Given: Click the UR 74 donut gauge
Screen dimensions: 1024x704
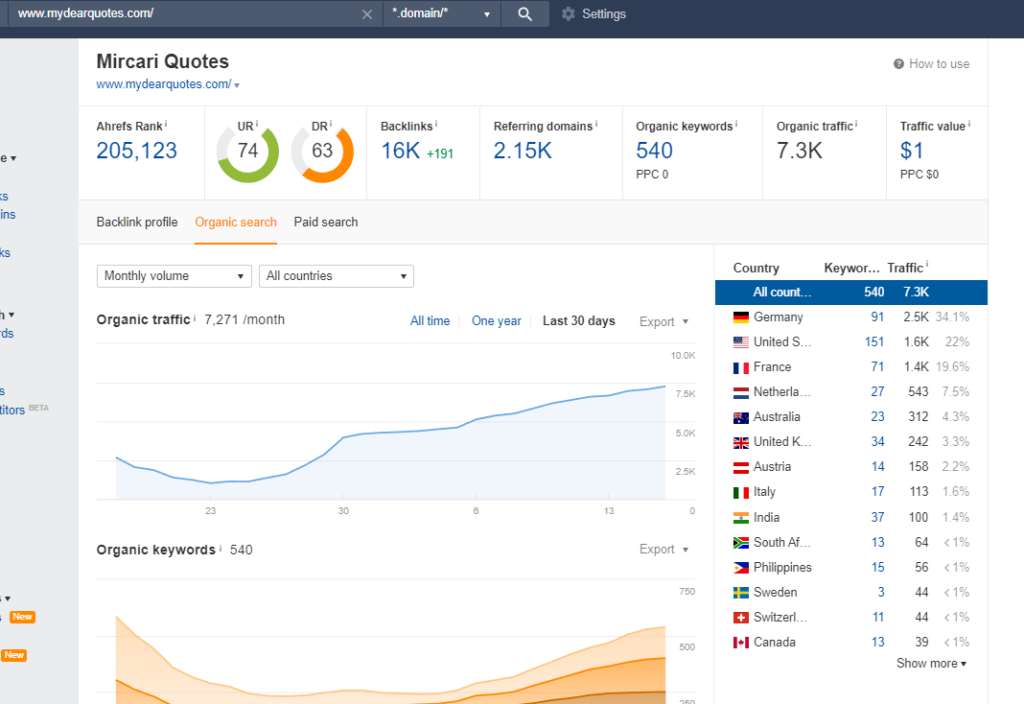Looking at the screenshot, I should [x=248, y=152].
